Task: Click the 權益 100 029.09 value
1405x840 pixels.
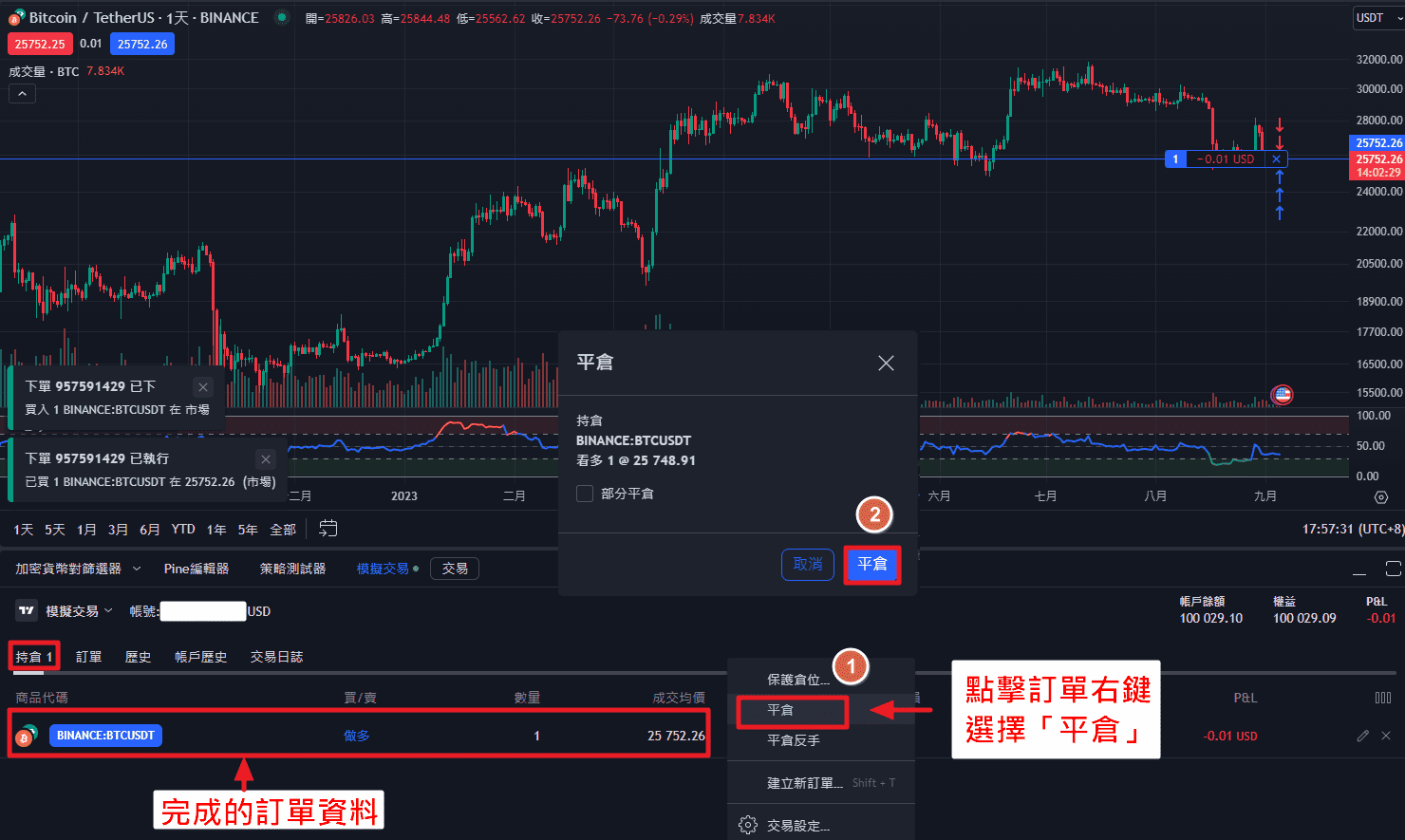Action: pyautogui.click(x=1304, y=618)
